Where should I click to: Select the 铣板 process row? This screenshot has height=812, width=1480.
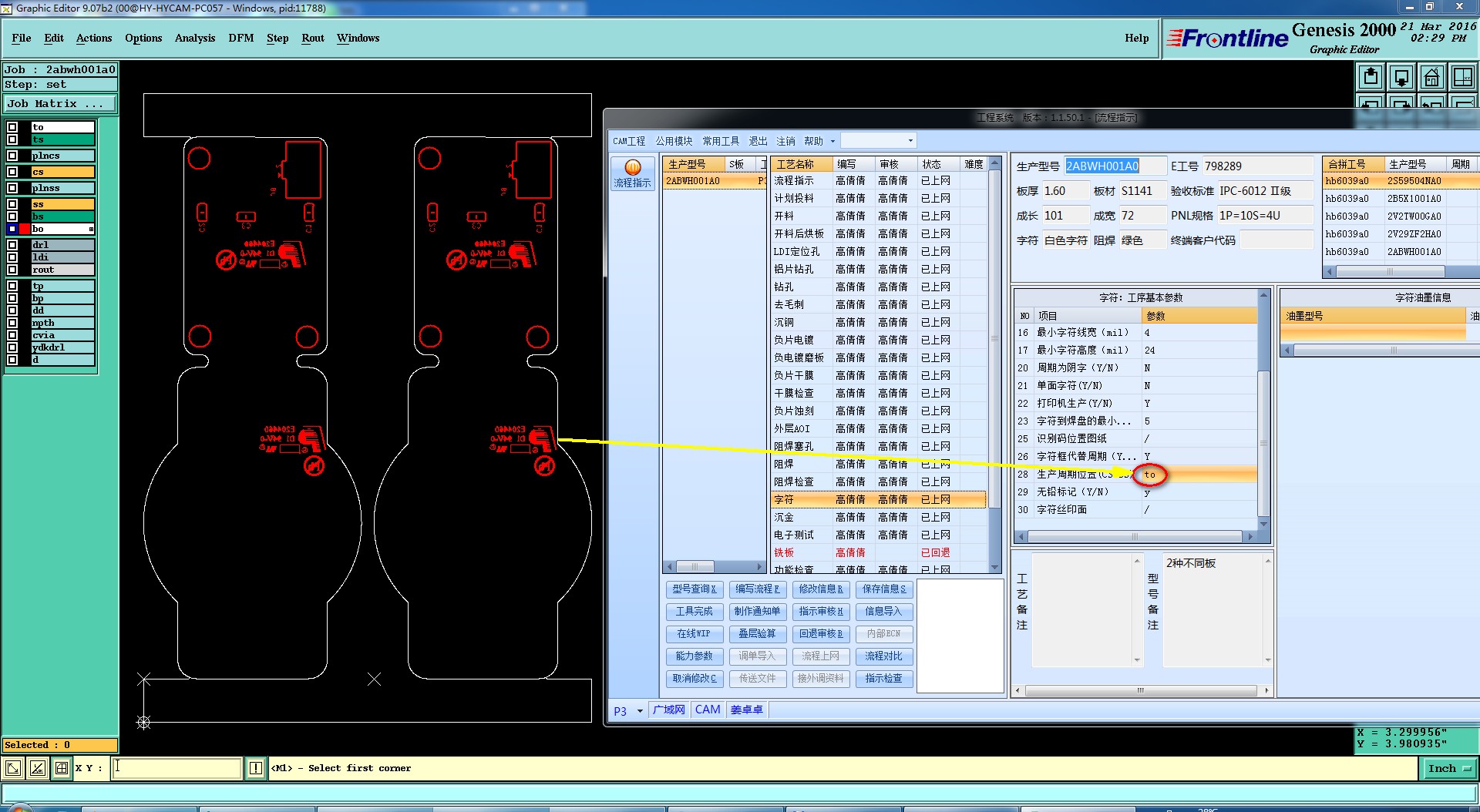point(878,552)
